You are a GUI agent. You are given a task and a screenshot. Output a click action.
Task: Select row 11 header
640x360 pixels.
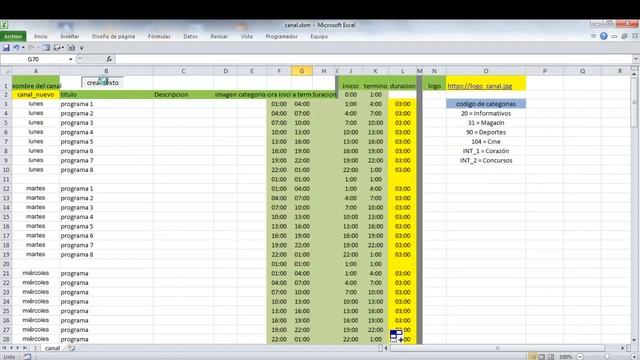click(6, 179)
